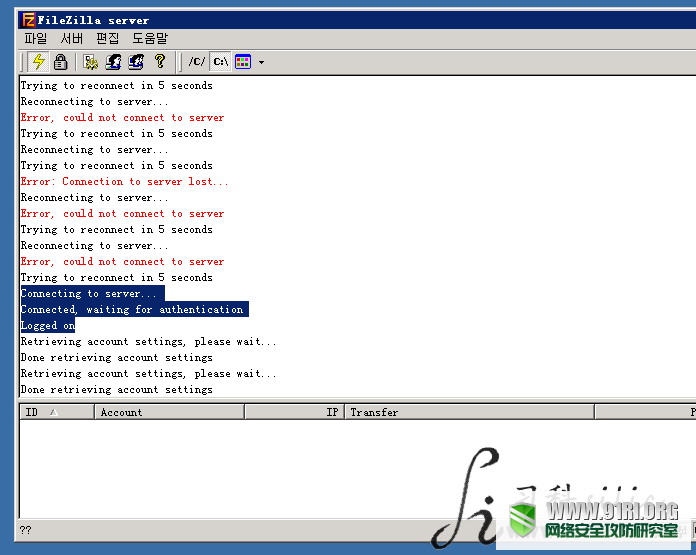Open the 서버 menu
The height and width of the screenshot is (555, 696).
click(71, 38)
